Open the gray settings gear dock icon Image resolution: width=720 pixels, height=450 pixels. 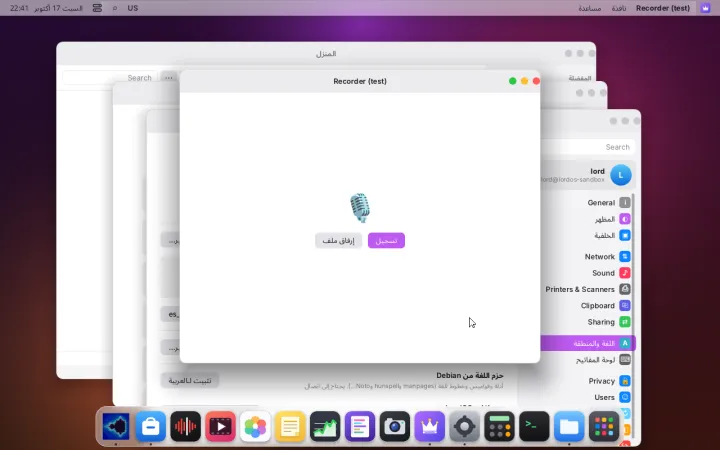point(465,427)
